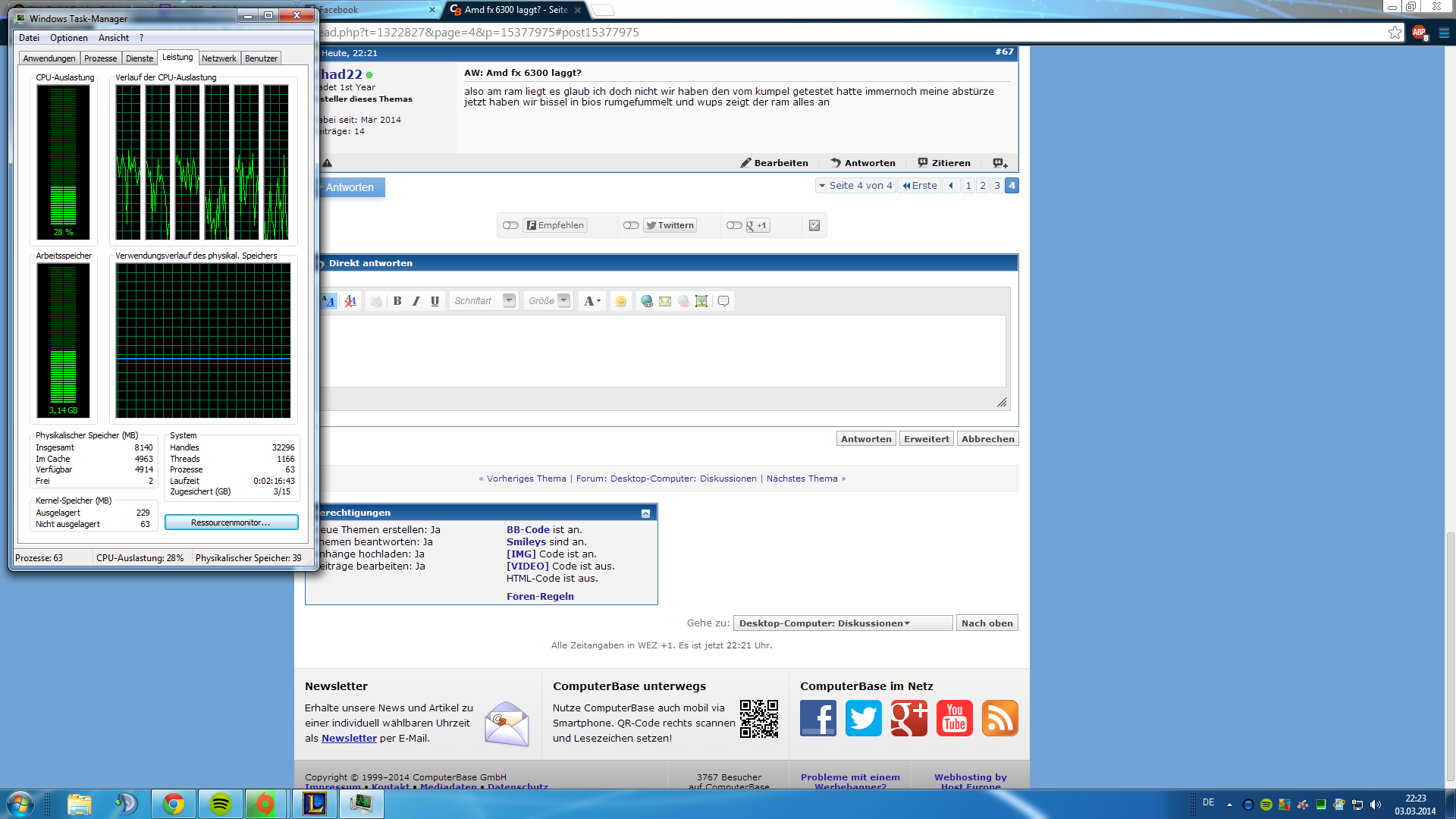The width and height of the screenshot is (1456, 819).
Task: Insert a smiley into the reply
Action: click(x=621, y=301)
